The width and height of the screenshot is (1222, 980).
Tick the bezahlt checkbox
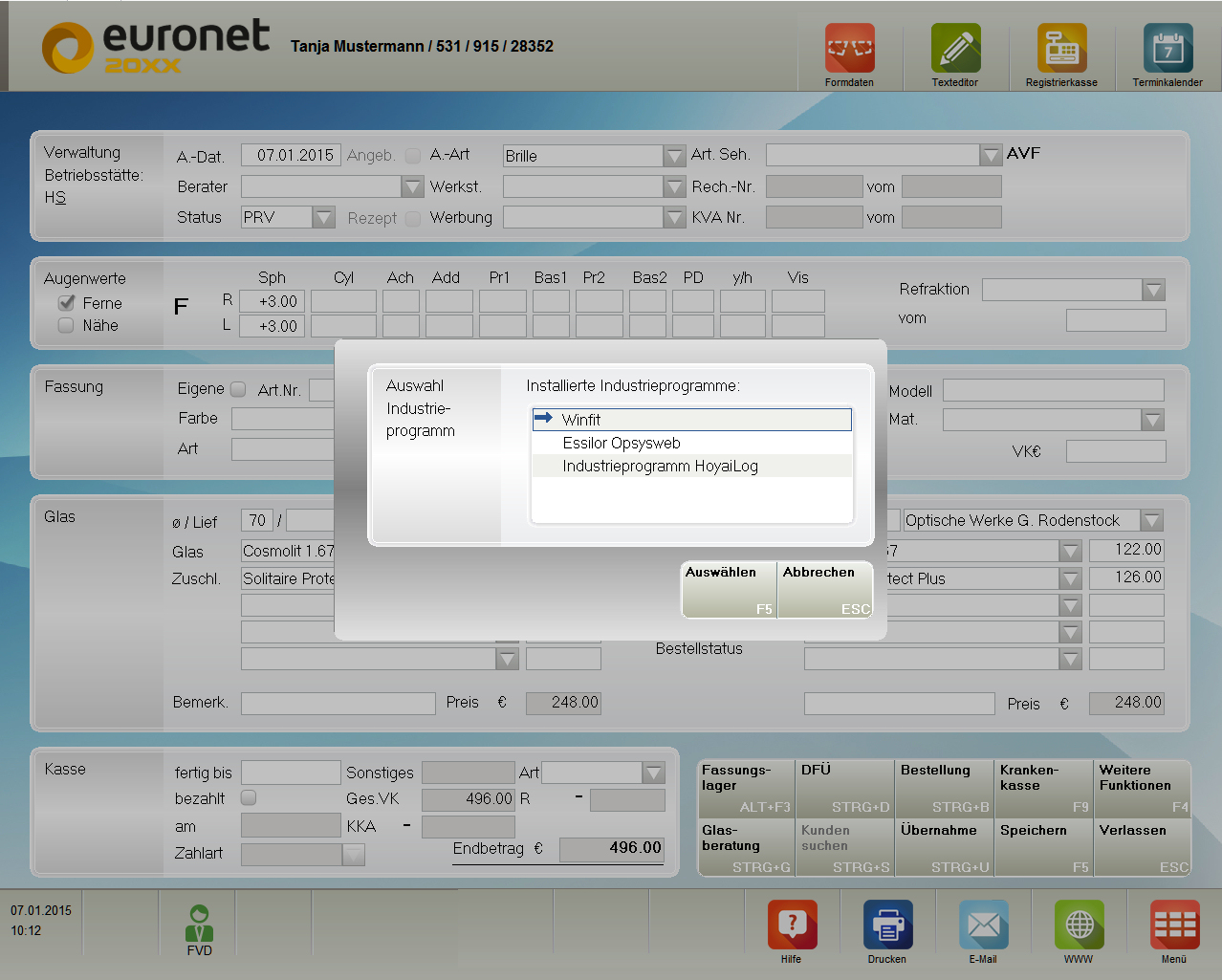pos(249,796)
